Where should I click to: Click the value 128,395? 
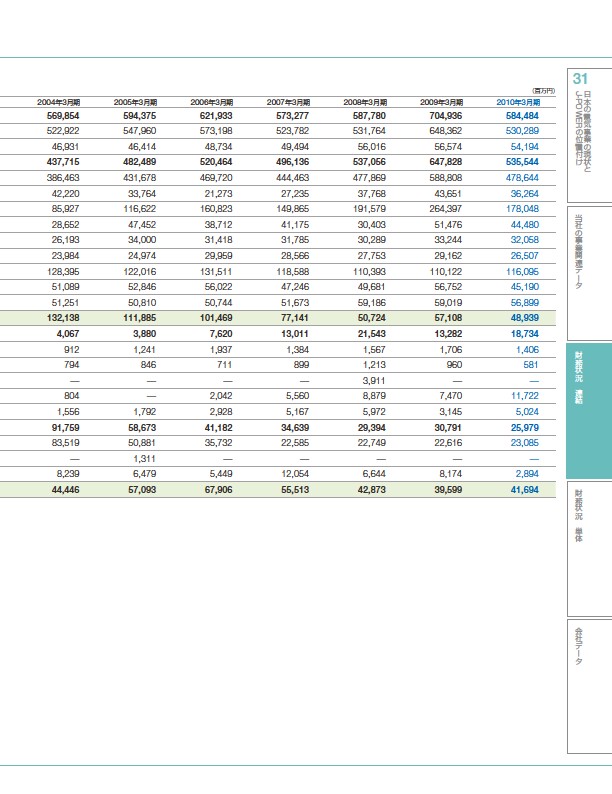point(63,271)
